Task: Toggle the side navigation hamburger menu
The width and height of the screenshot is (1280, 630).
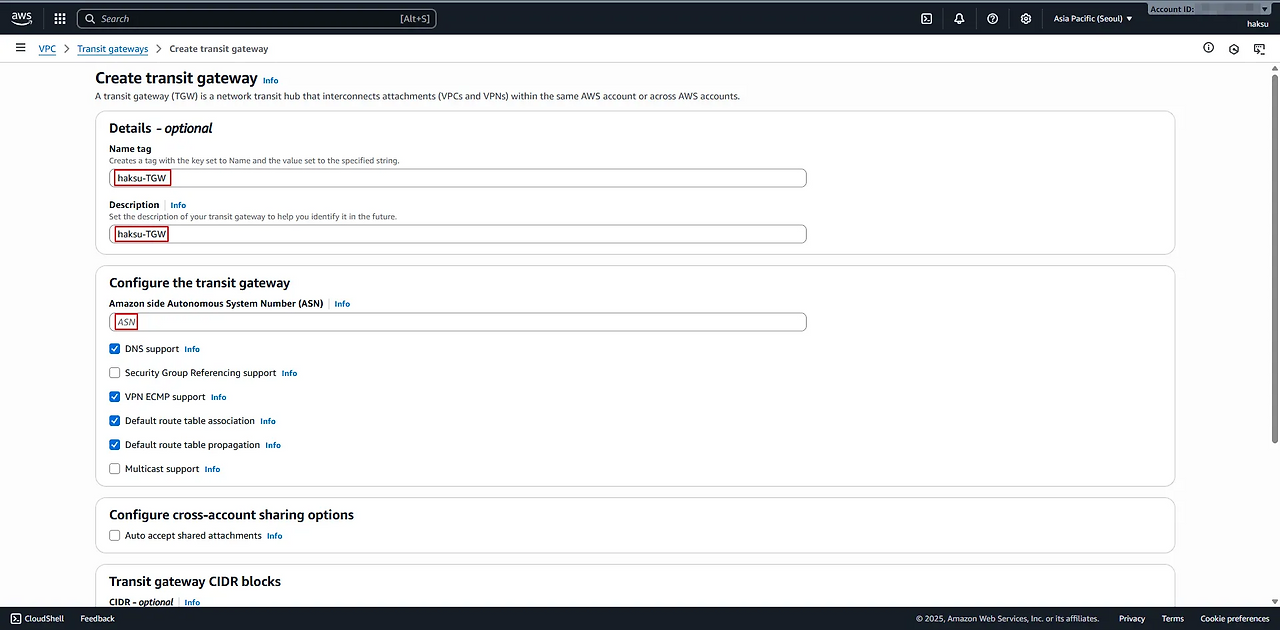Action: point(20,48)
